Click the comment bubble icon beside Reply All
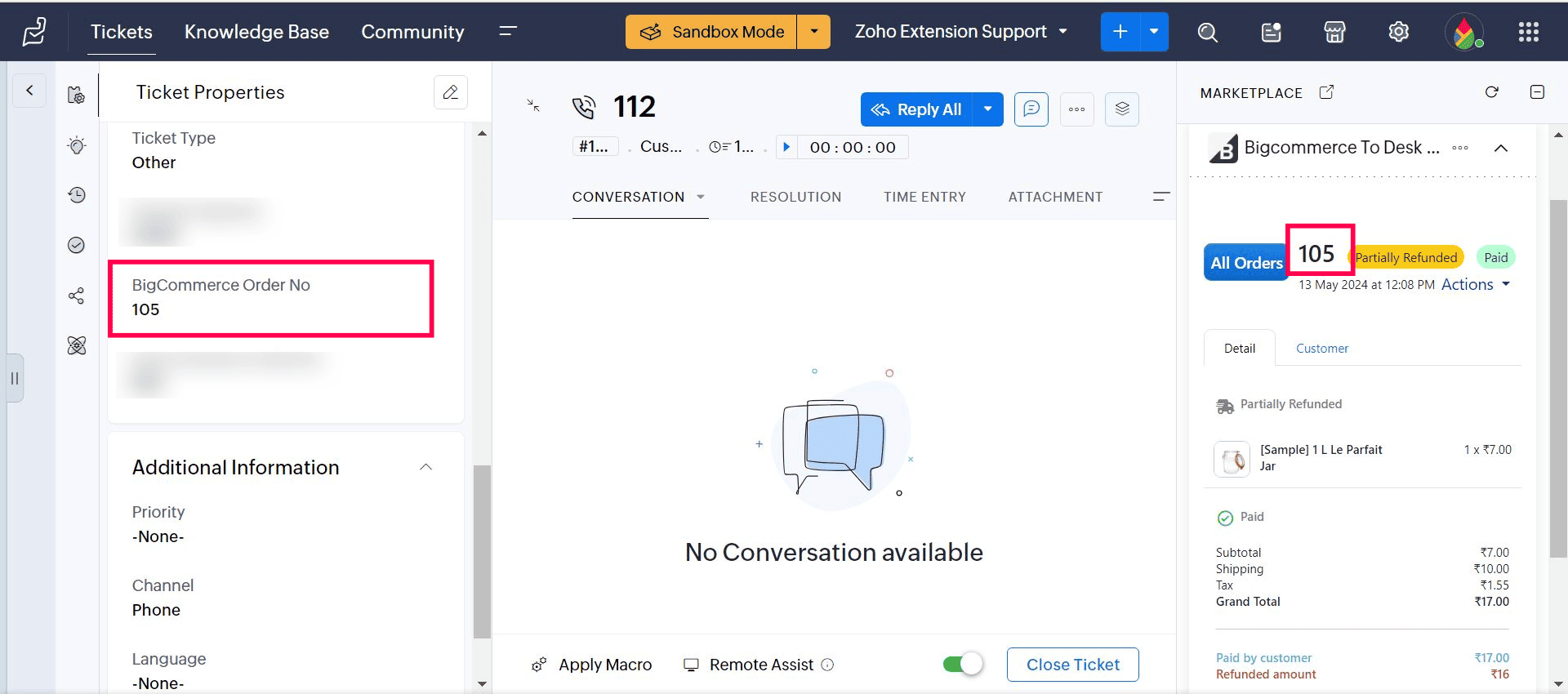The image size is (1568, 694). (x=1031, y=109)
